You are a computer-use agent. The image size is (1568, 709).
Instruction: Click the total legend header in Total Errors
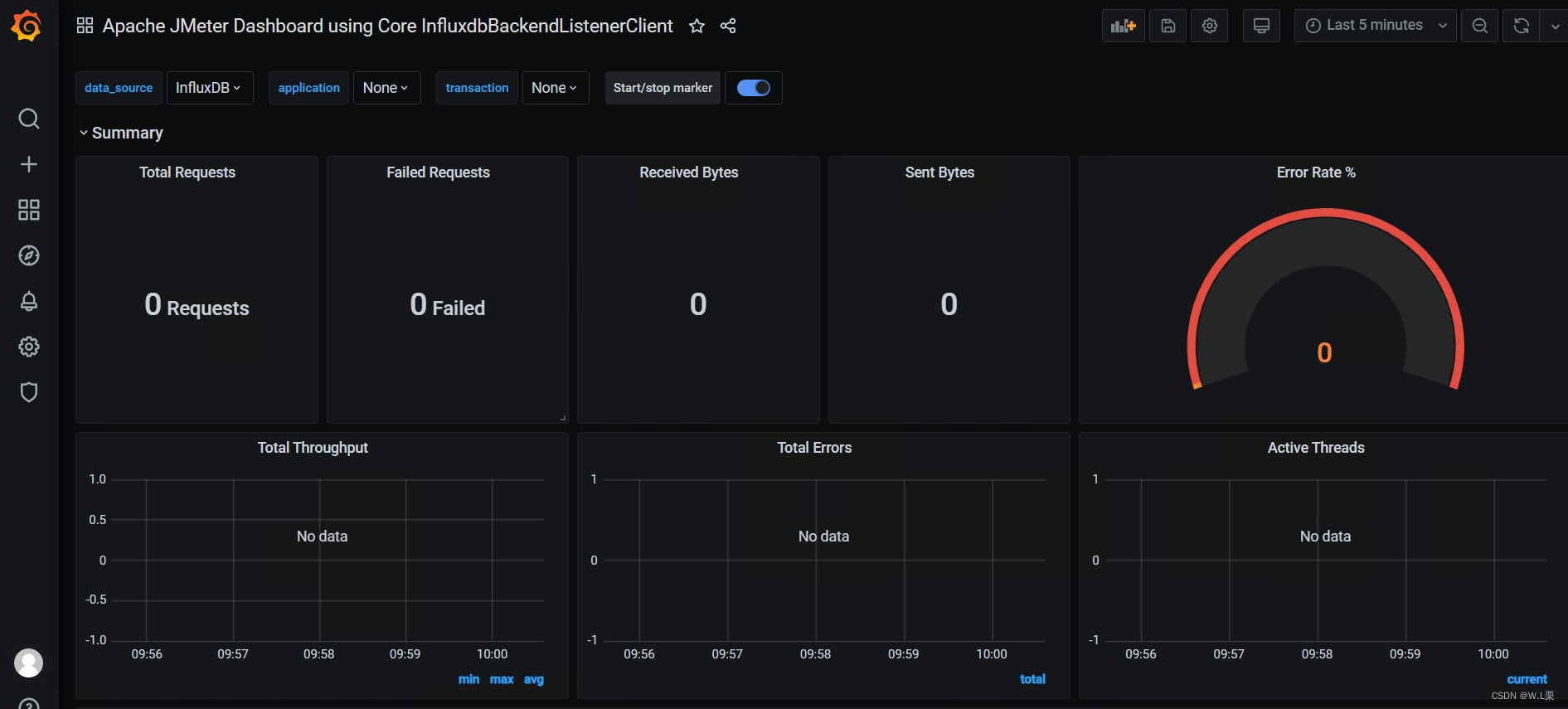pyautogui.click(x=1032, y=679)
